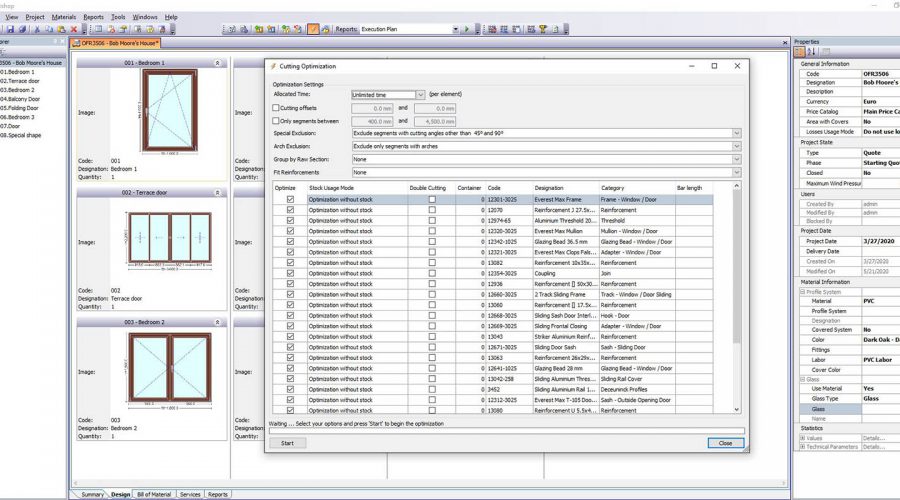Open Group by Raw Section dropdown
Screen dimensions: 900x500
coord(736,160)
